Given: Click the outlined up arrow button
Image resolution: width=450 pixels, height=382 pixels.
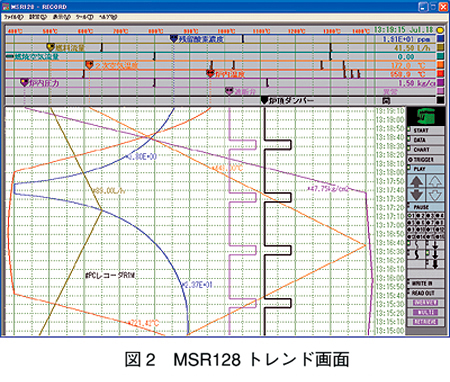Looking at the screenshot, I should coord(435,181).
